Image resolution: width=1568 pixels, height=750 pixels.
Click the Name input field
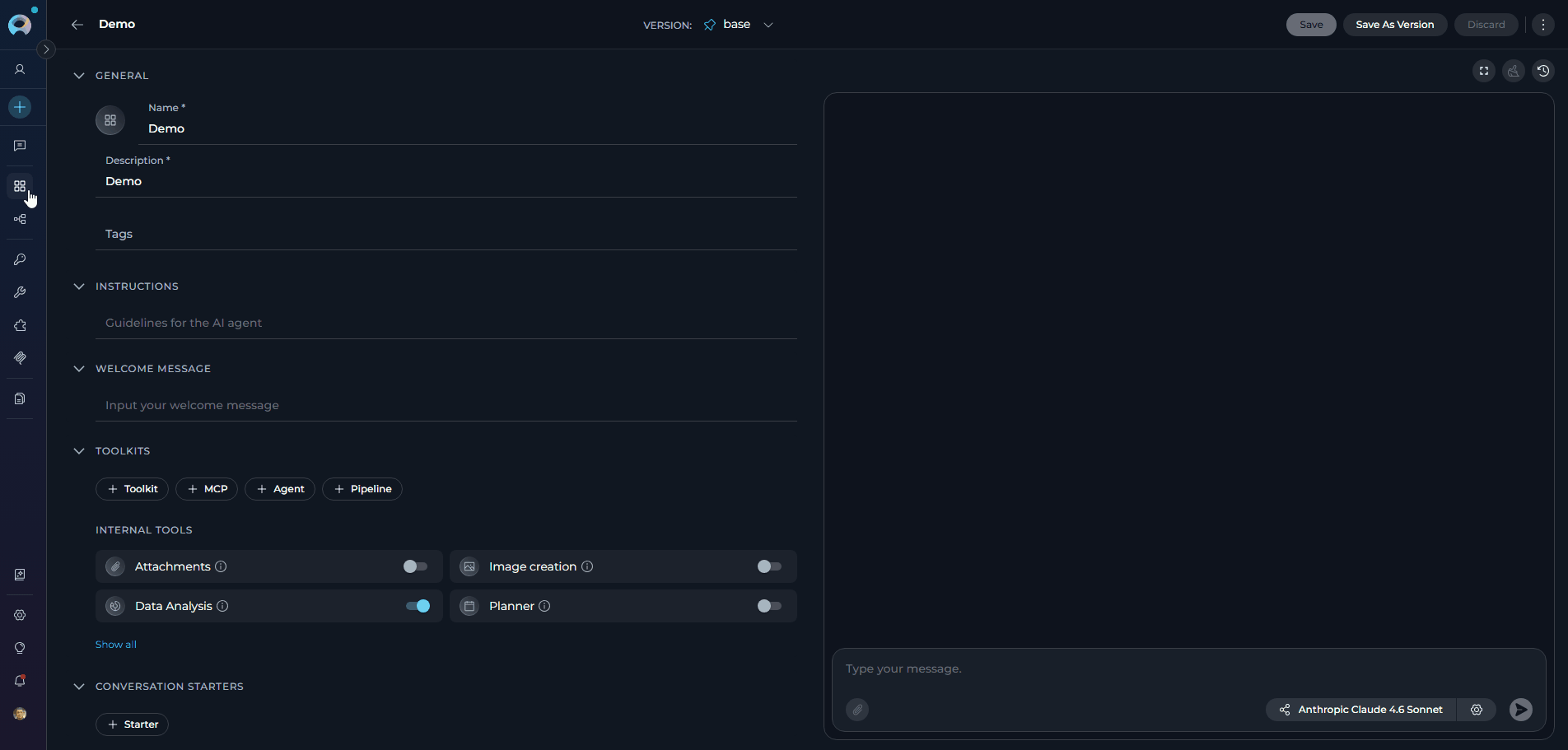pos(468,128)
